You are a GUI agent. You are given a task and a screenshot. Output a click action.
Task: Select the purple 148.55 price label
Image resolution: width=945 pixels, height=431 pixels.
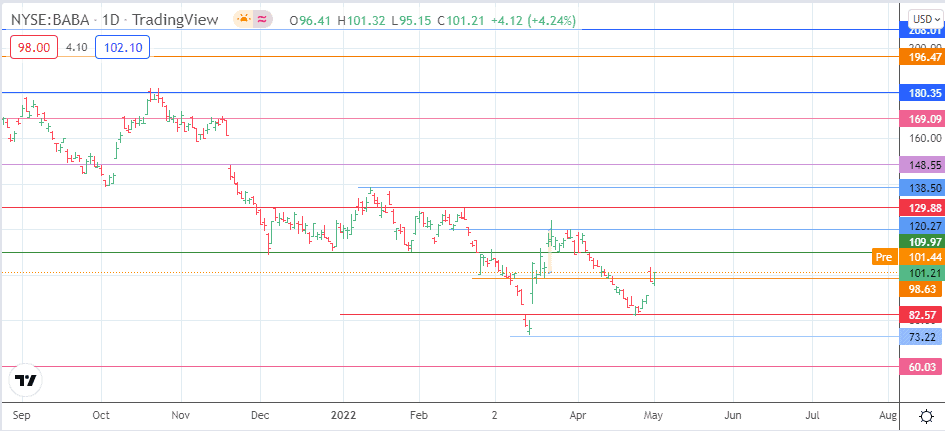[x=921, y=164]
